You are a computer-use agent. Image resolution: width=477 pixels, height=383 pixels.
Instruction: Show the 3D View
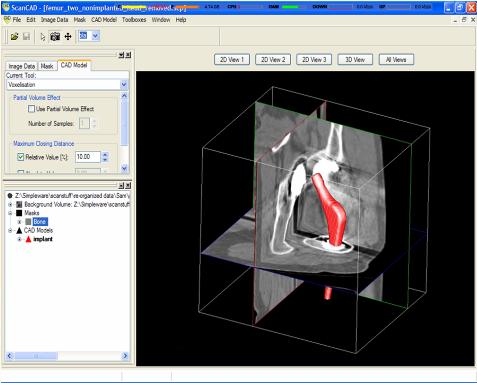(x=355, y=60)
